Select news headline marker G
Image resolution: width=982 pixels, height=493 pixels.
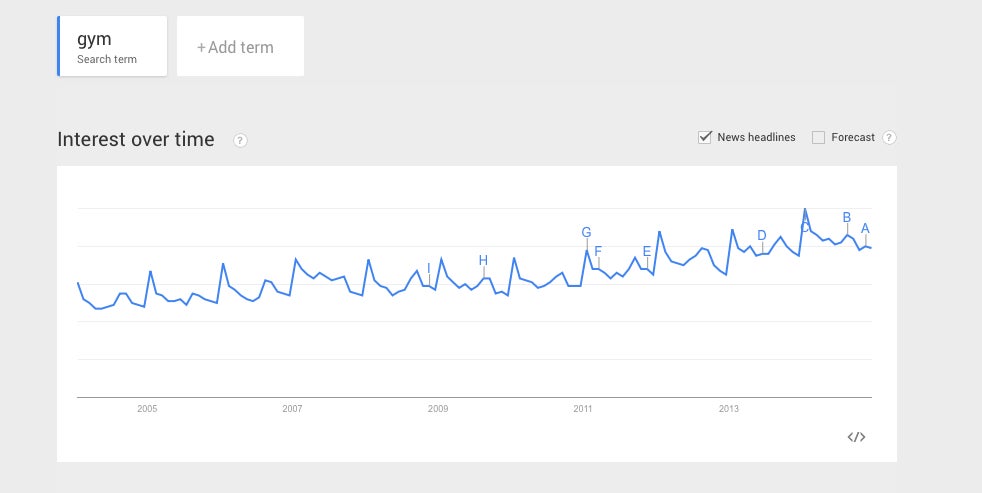tap(586, 232)
